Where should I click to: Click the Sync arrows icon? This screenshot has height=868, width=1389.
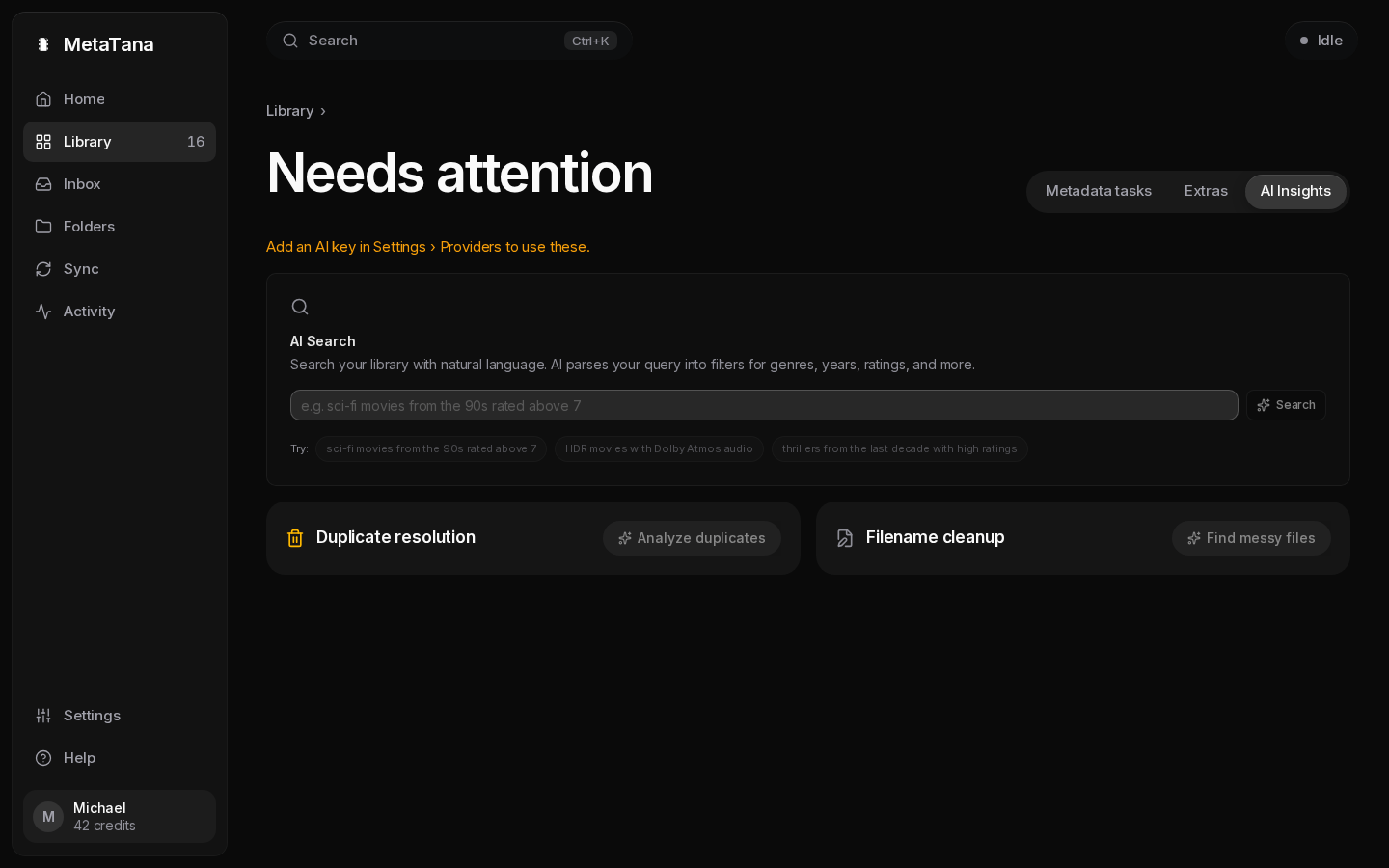pyautogui.click(x=43, y=269)
